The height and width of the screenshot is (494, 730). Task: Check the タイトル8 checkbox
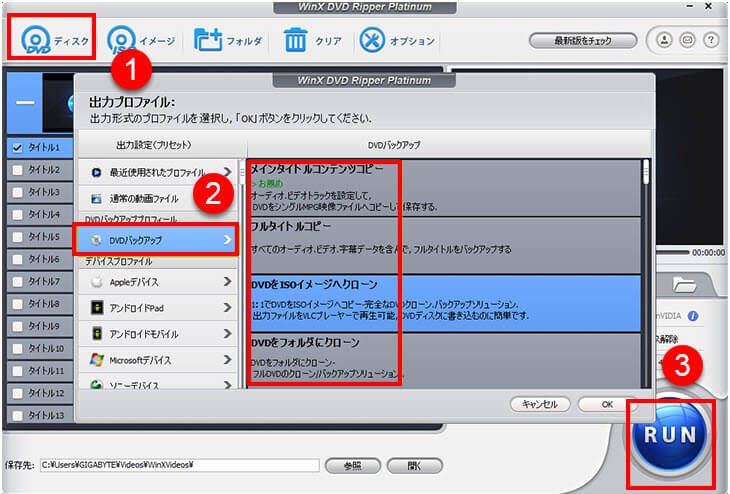click(x=18, y=304)
